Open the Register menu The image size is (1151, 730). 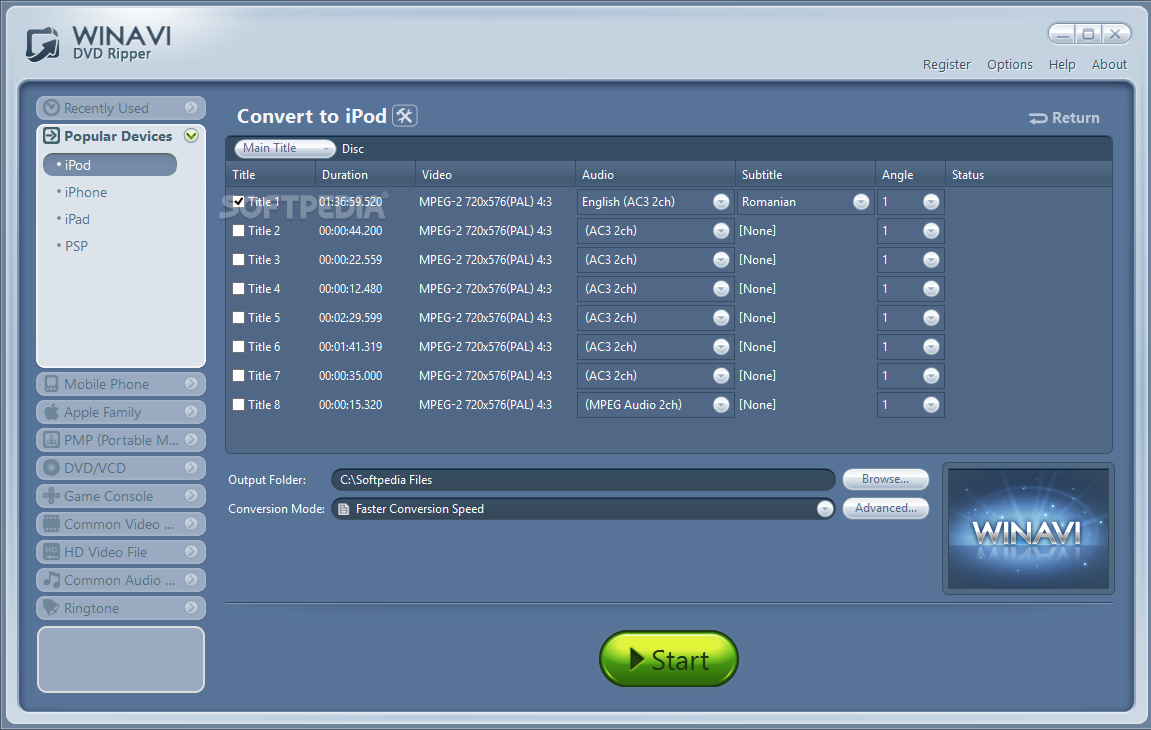pyautogui.click(x=946, y=65)
